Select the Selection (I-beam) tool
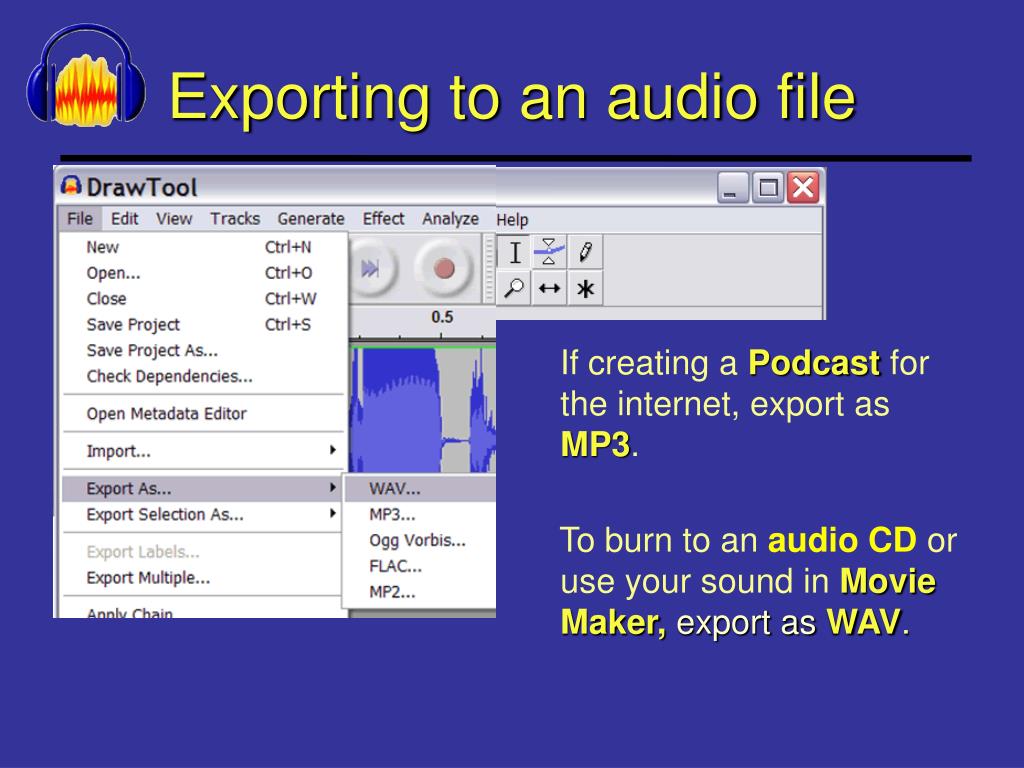The image size is (1024, 768). (x=515, y=252)
